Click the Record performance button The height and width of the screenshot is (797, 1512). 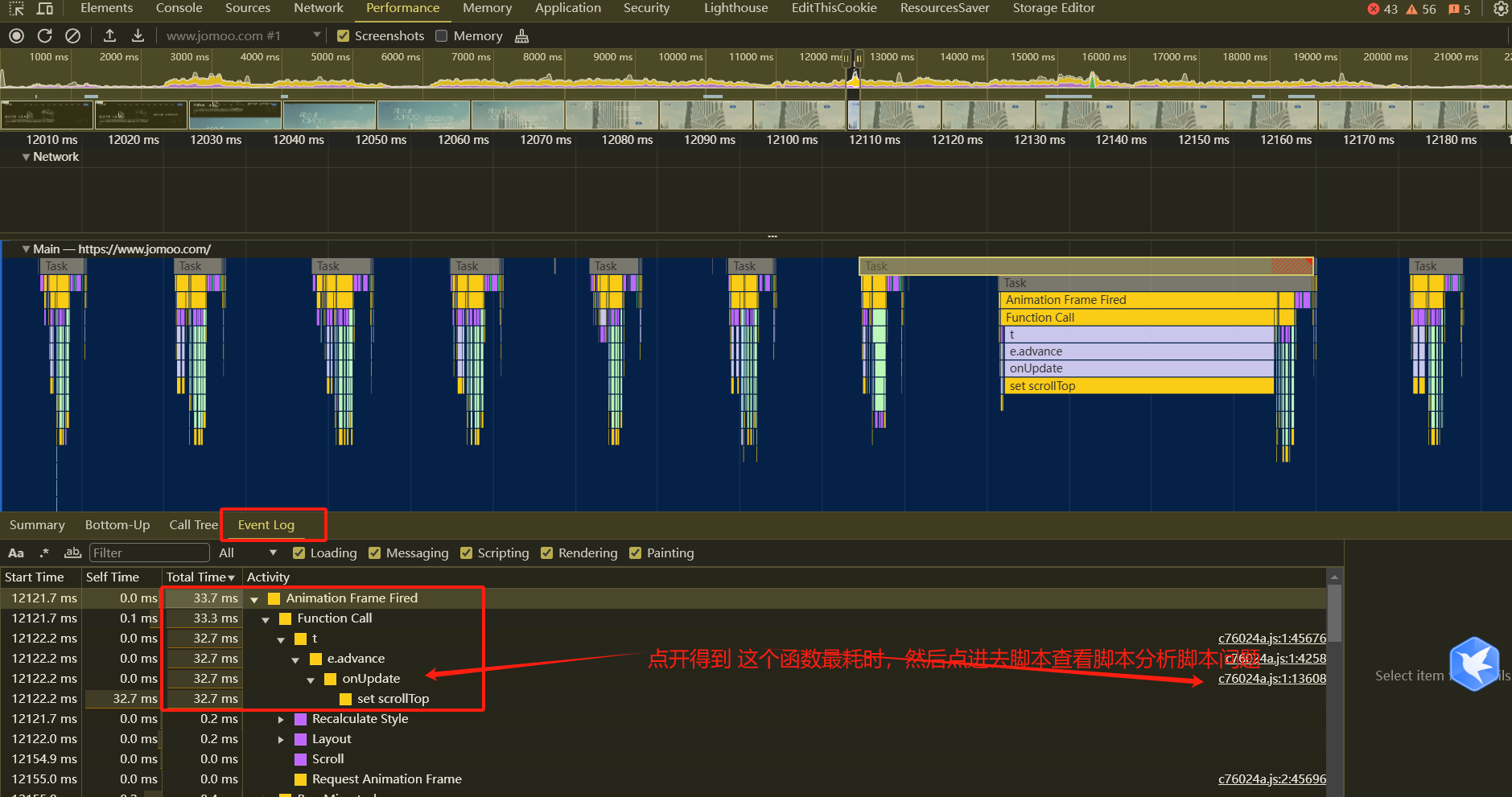click(16, 35)
